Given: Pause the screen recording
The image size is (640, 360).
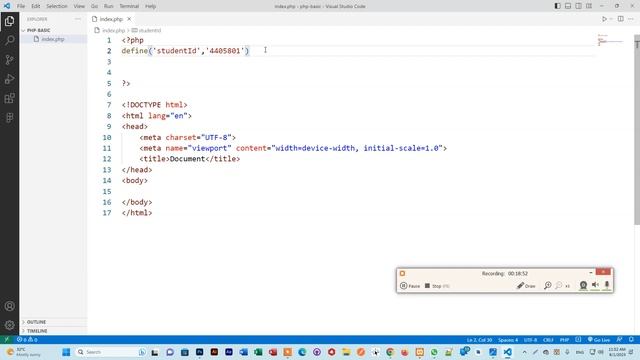Looking at the screenshot, I should coord(410,286).
